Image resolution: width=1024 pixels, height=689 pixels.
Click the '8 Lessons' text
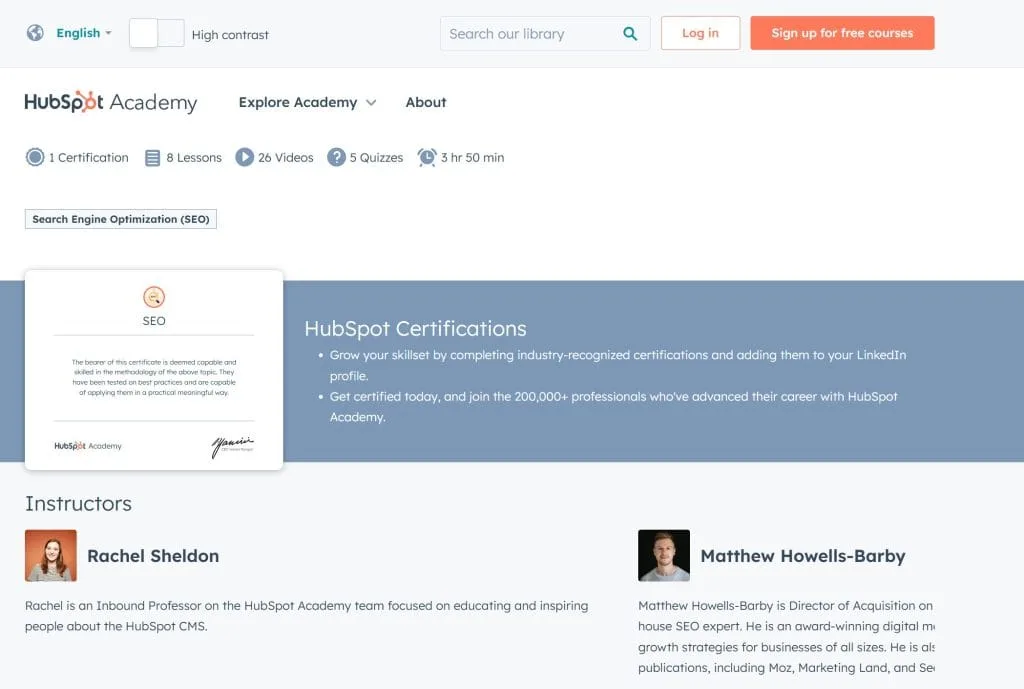pyautogui.click(x=194, y=157)
